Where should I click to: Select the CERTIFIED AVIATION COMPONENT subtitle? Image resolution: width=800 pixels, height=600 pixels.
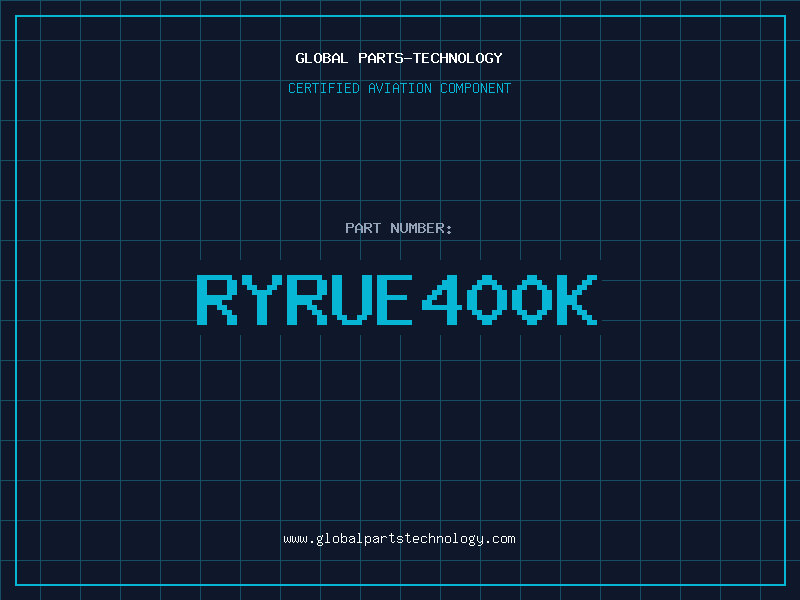coord(399,88)
